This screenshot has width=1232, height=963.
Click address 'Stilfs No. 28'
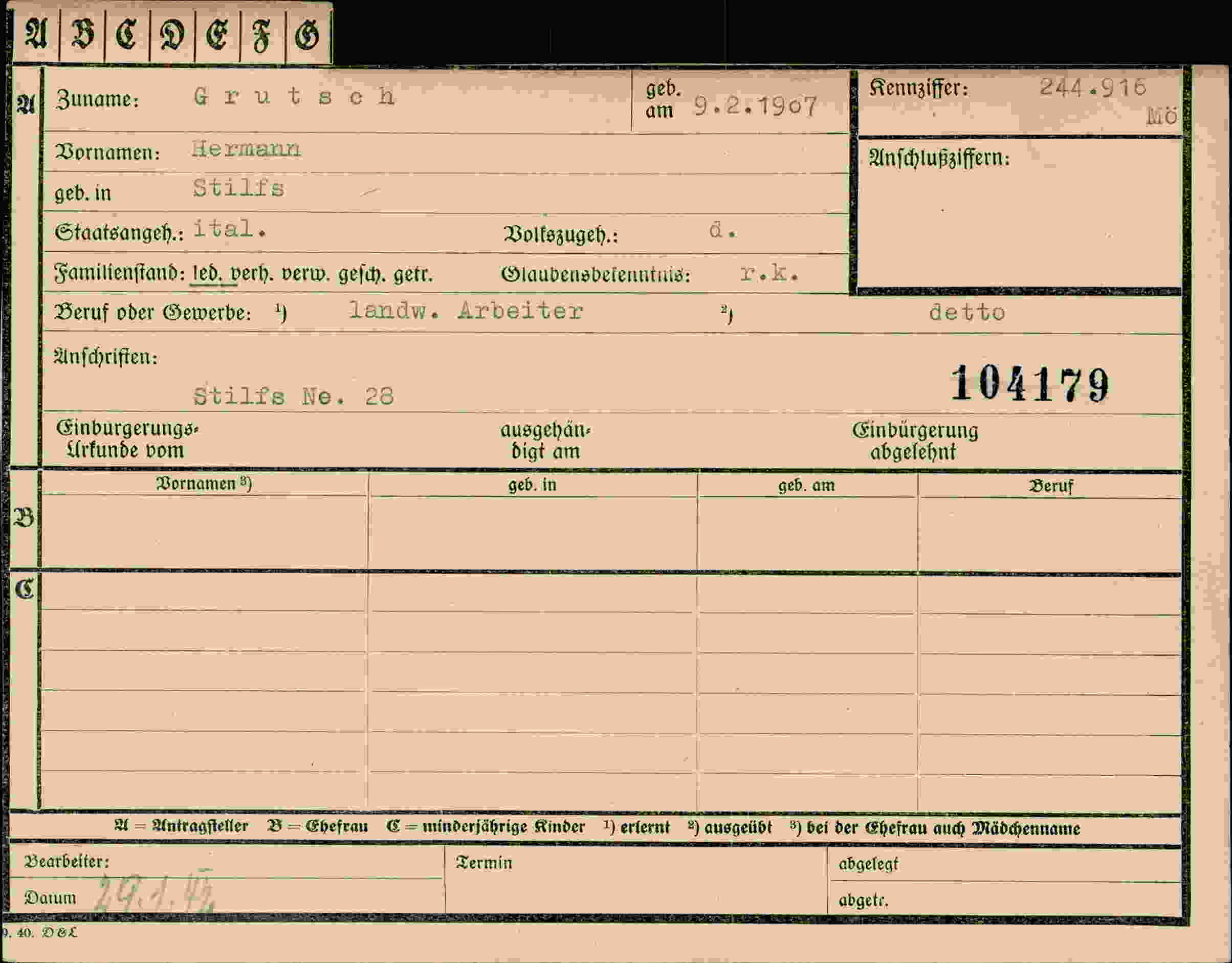(x=293, y=397)
